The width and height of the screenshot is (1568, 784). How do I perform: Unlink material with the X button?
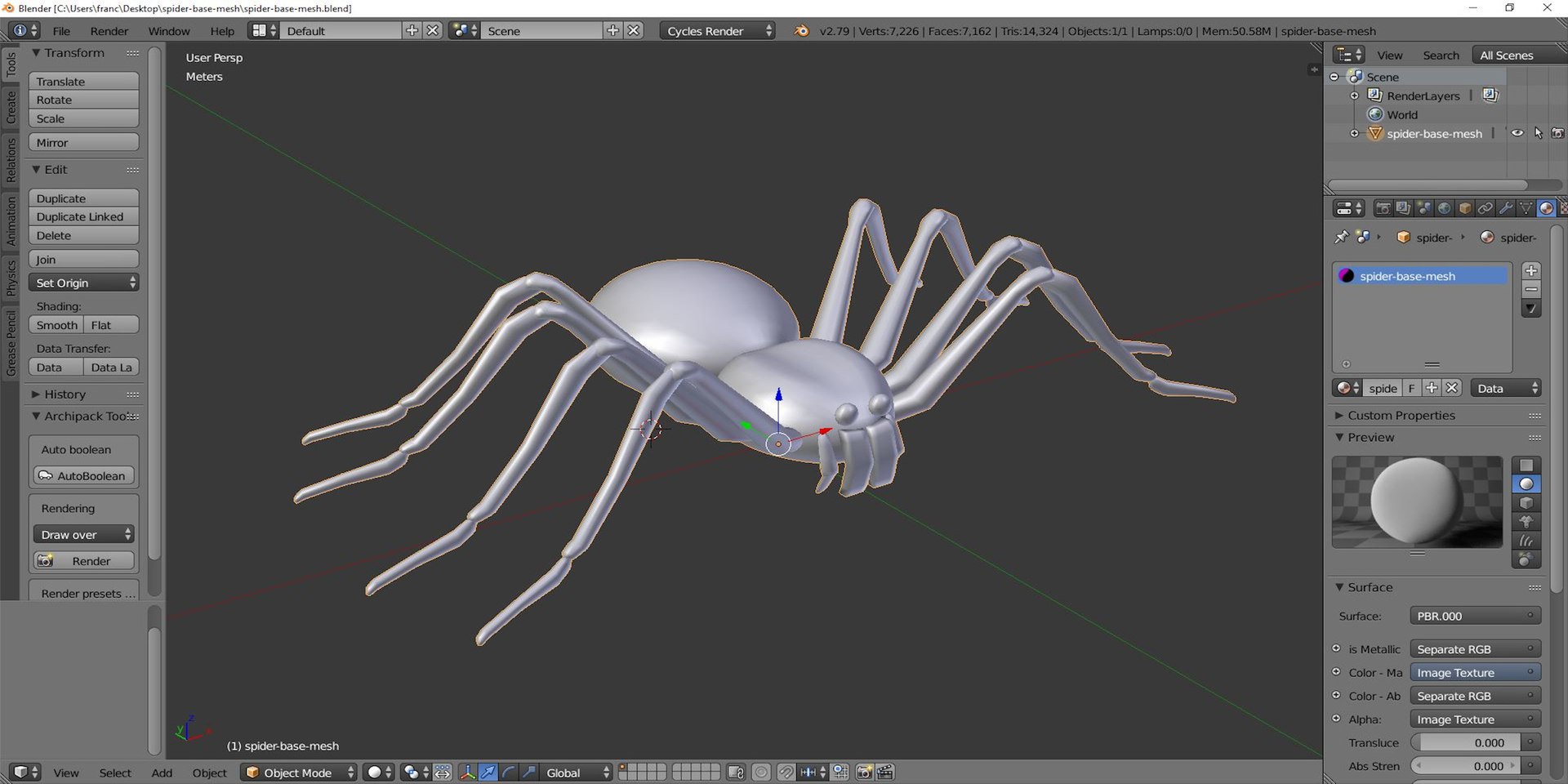[1452, 388]
